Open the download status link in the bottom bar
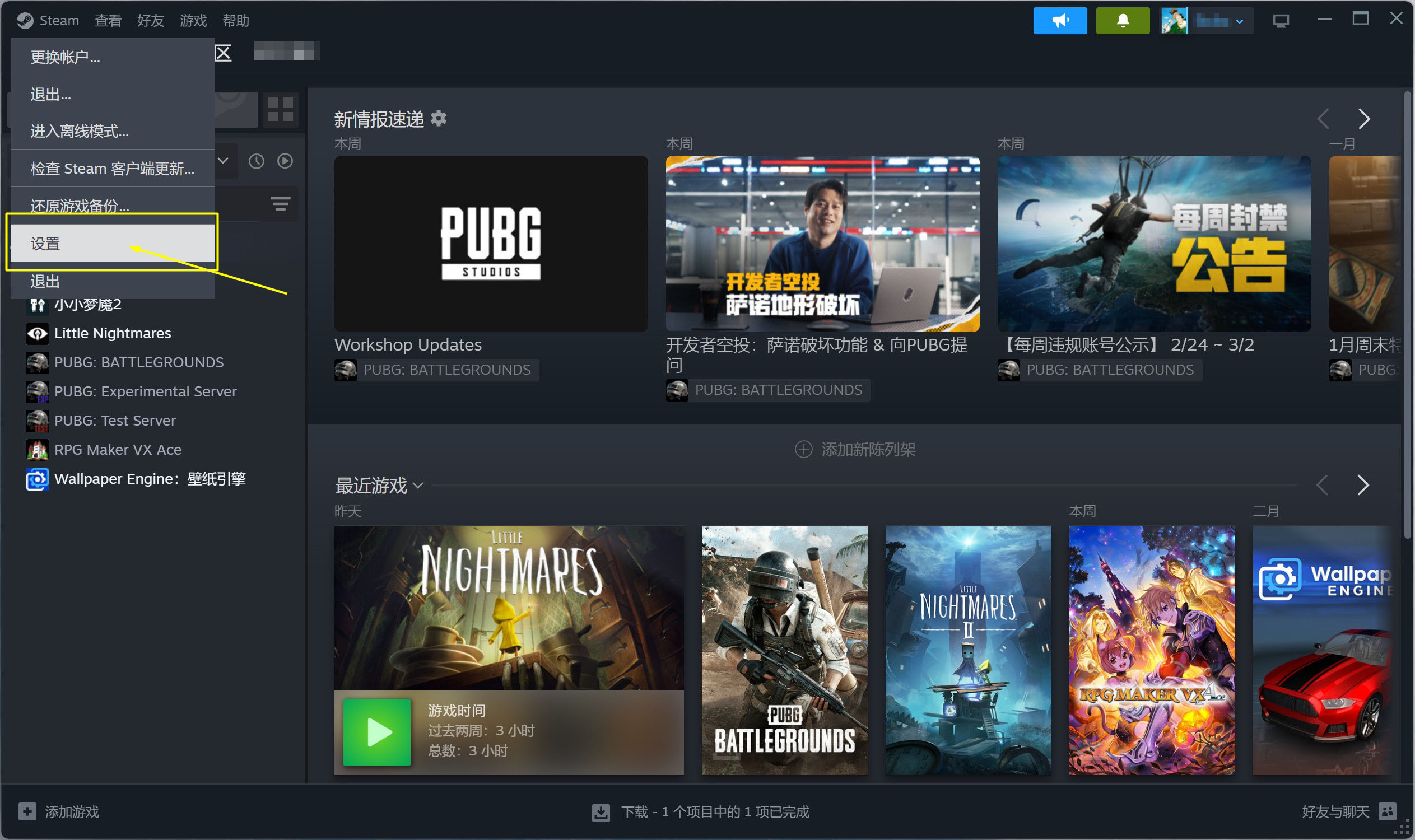Viewport: 1415px width, 840px height. (x=701, y=811)
